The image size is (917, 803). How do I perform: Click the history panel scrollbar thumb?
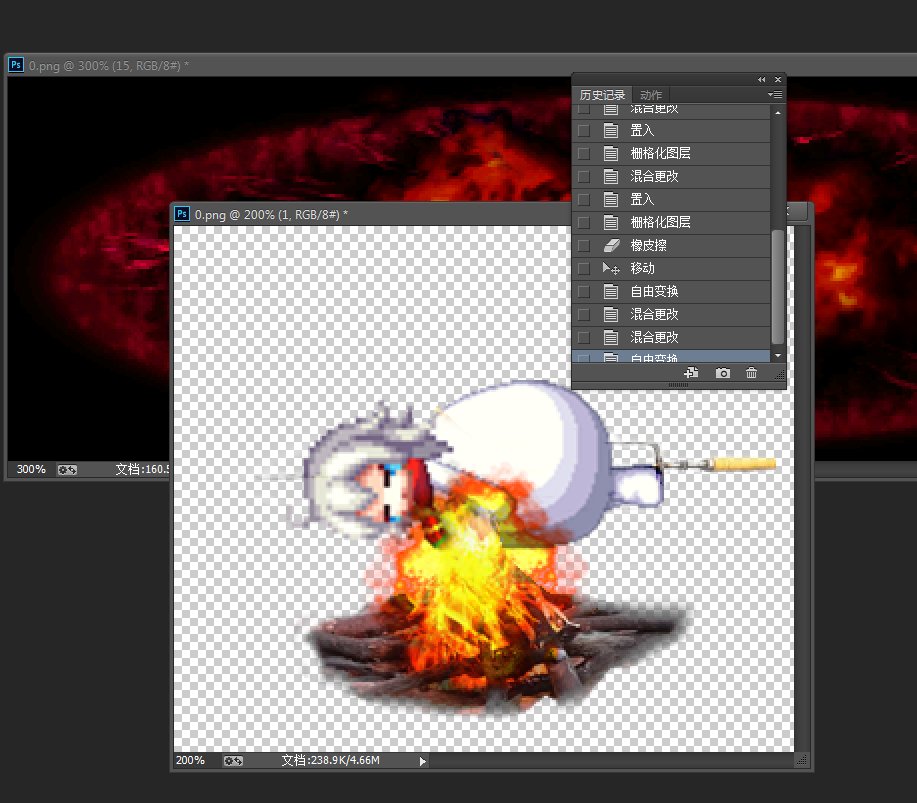(x=778, y=287)
